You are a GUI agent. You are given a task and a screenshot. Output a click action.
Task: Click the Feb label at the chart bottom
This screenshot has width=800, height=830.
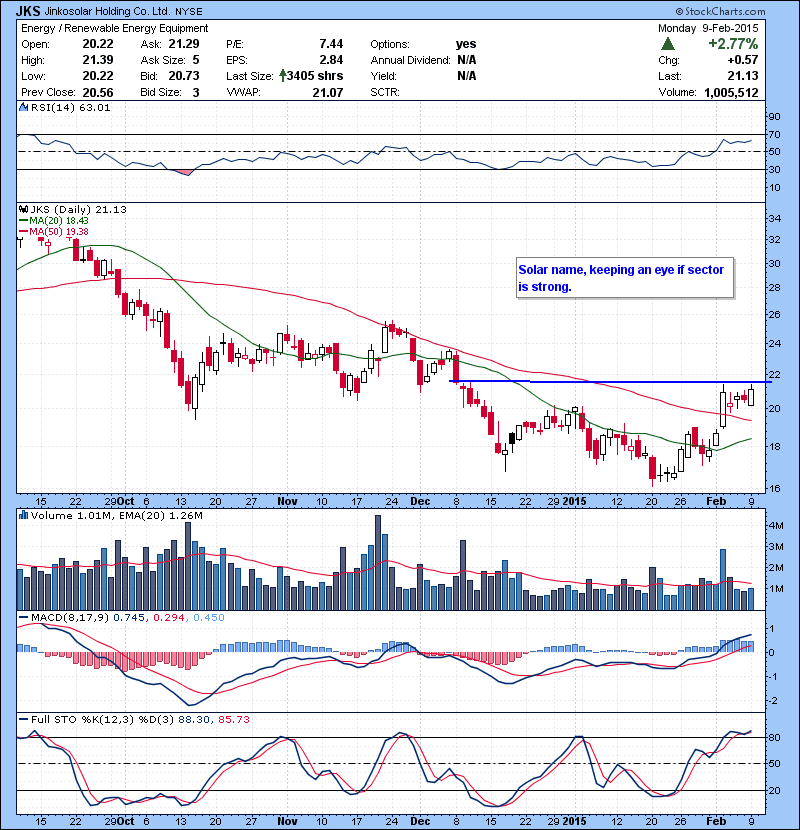[x=716, y=821]
